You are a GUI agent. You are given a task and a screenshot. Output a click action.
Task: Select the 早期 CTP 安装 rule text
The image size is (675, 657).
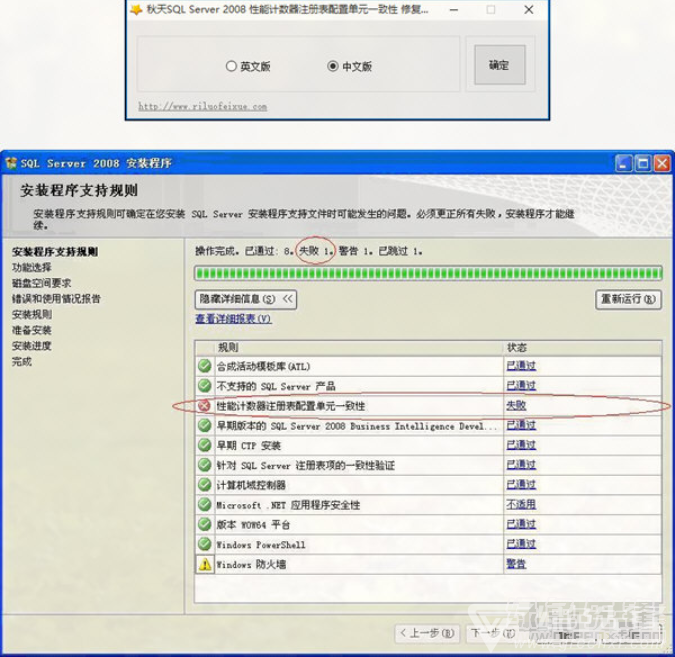pos(248,446)
